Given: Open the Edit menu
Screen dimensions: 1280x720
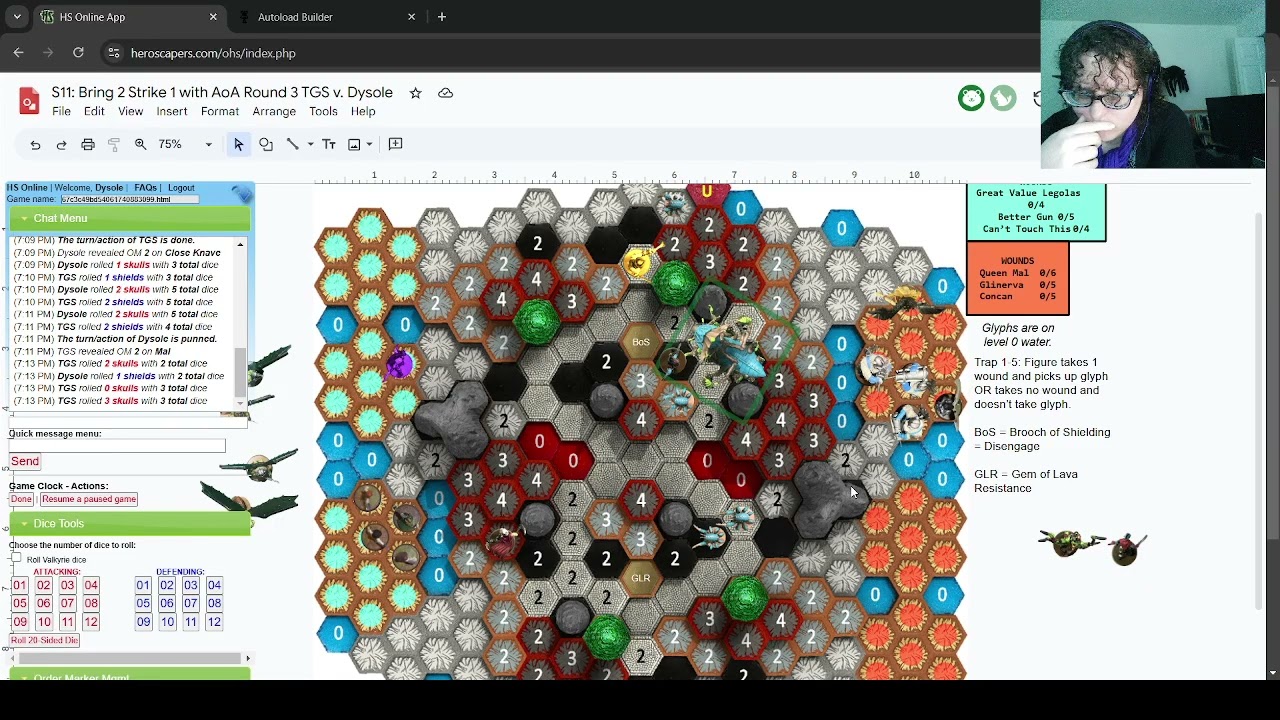Looking at the screenshot, I should (94, 112).
